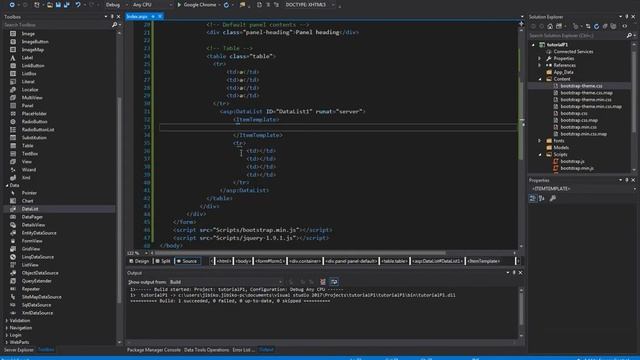Image resolution: width=640 pixels, height=360 pixels.
Task: Open the Show output from Build dropdown
Action: pos(226,282)
